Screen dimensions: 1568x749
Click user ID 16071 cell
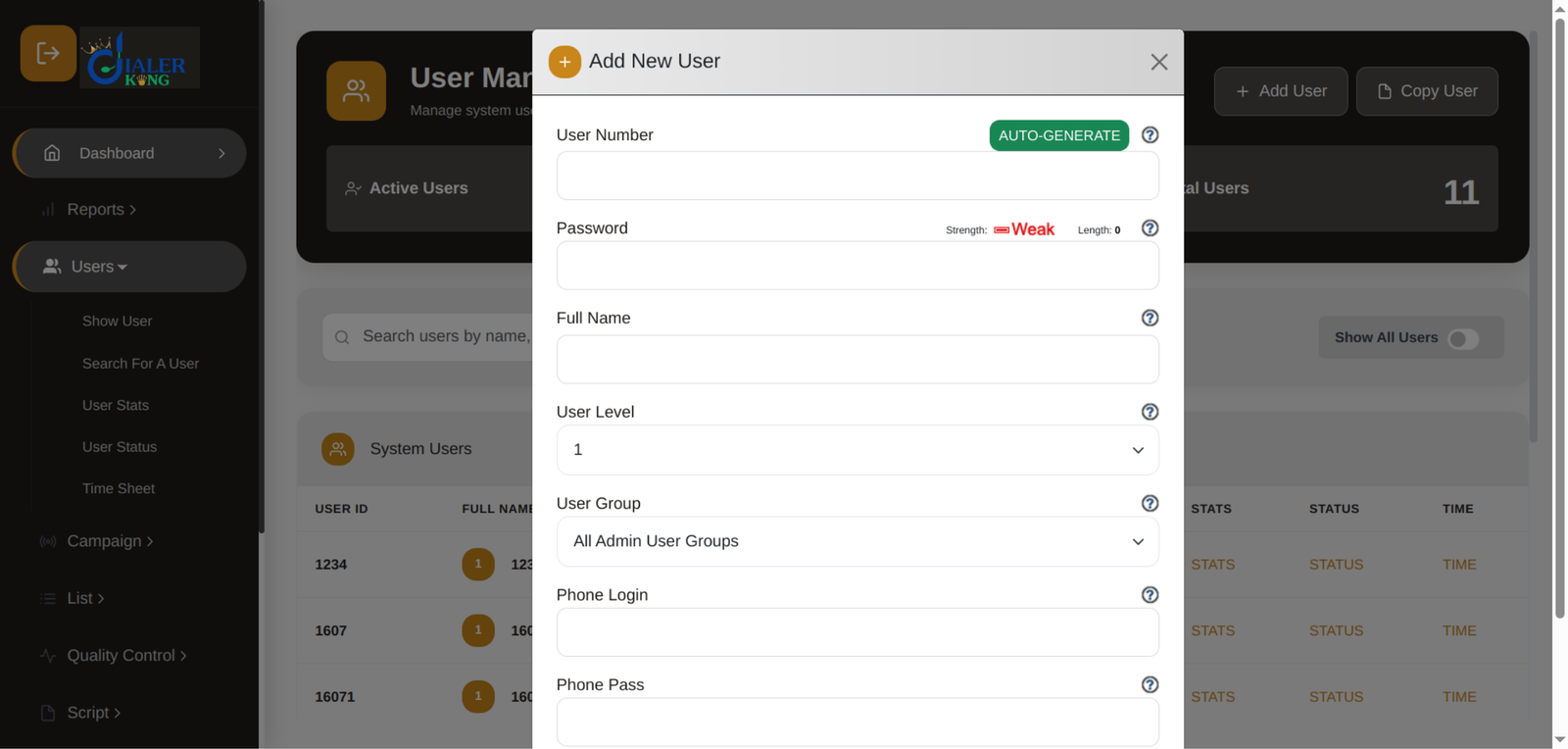(335, 697)
